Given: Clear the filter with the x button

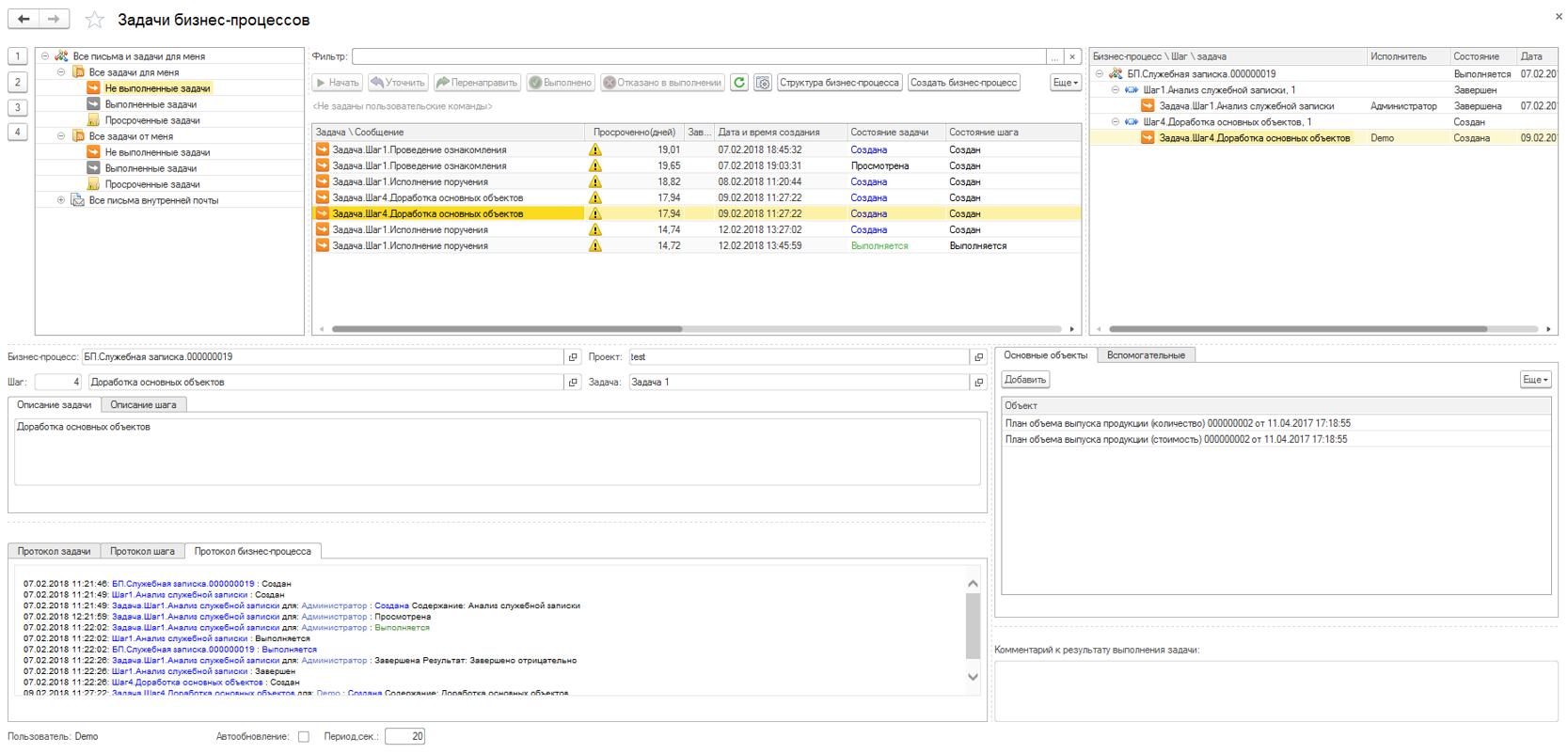Looking at the screenshot, I should (x=1072, y=56).
